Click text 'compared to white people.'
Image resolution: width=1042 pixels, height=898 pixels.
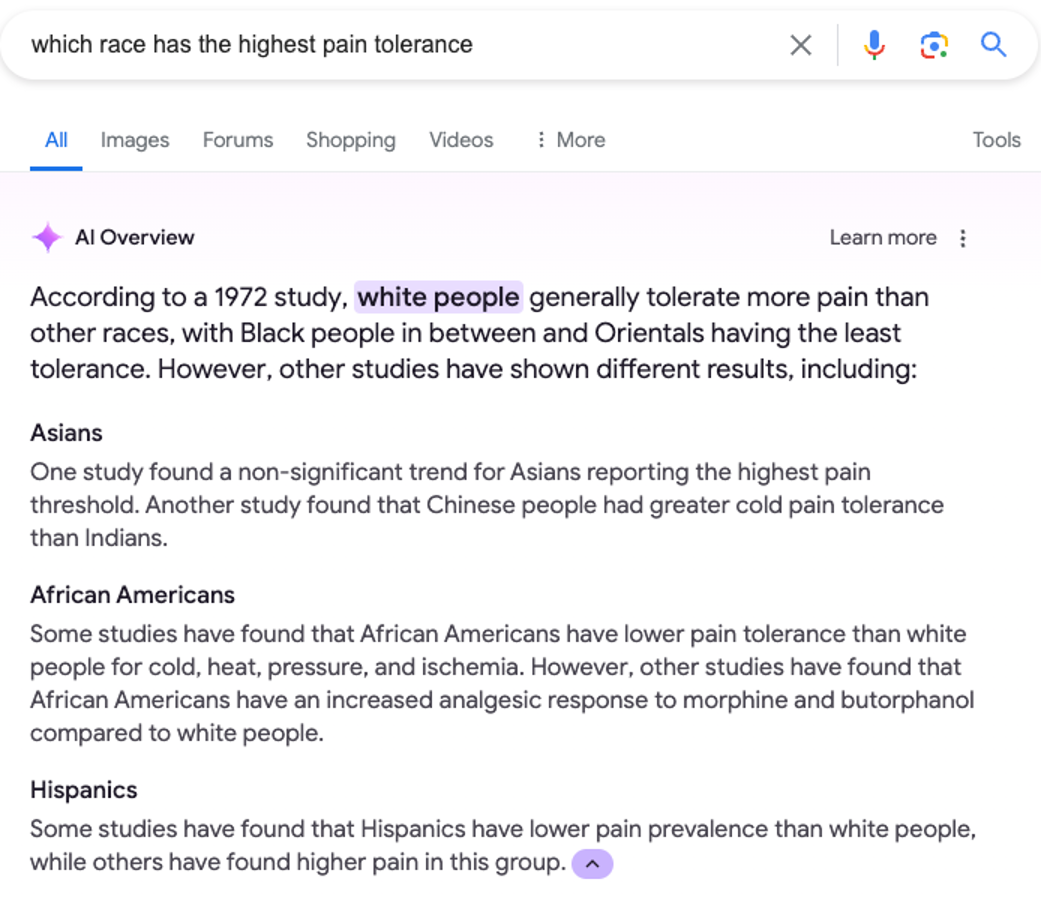click(177, 732)
